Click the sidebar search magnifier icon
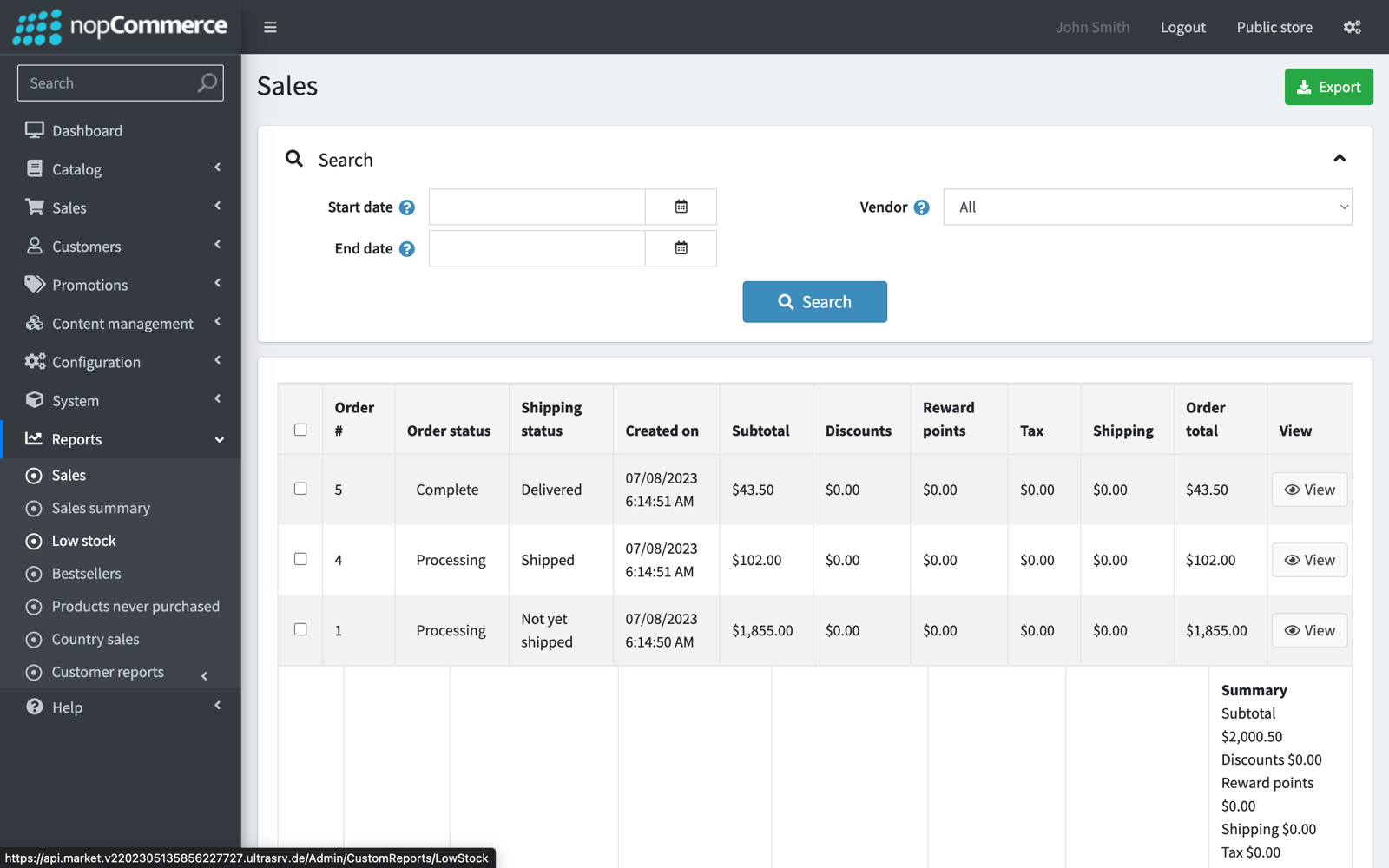Viewport: 1389px width, 868px height. tap(207, 82)
